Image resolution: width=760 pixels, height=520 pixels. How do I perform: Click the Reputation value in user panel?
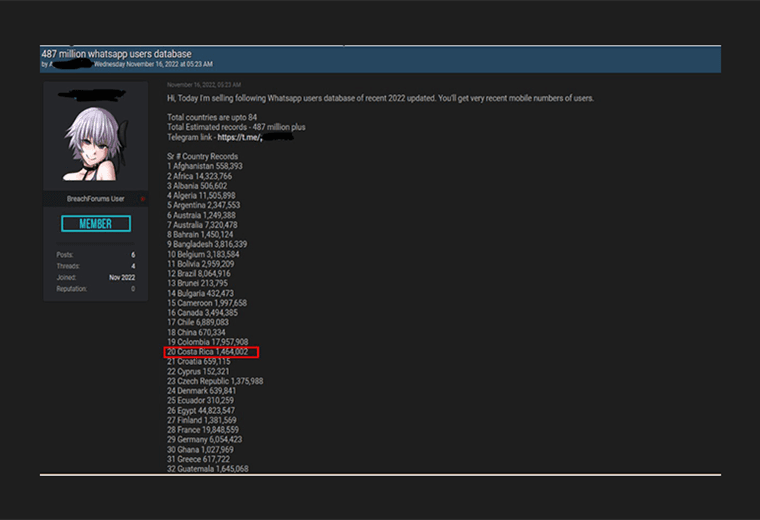coord(132,289)
